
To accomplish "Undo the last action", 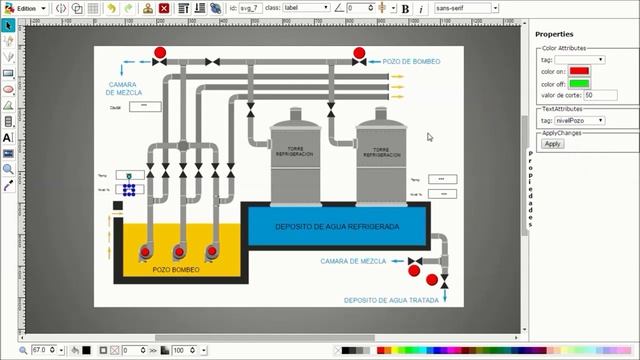I will 111,8.
